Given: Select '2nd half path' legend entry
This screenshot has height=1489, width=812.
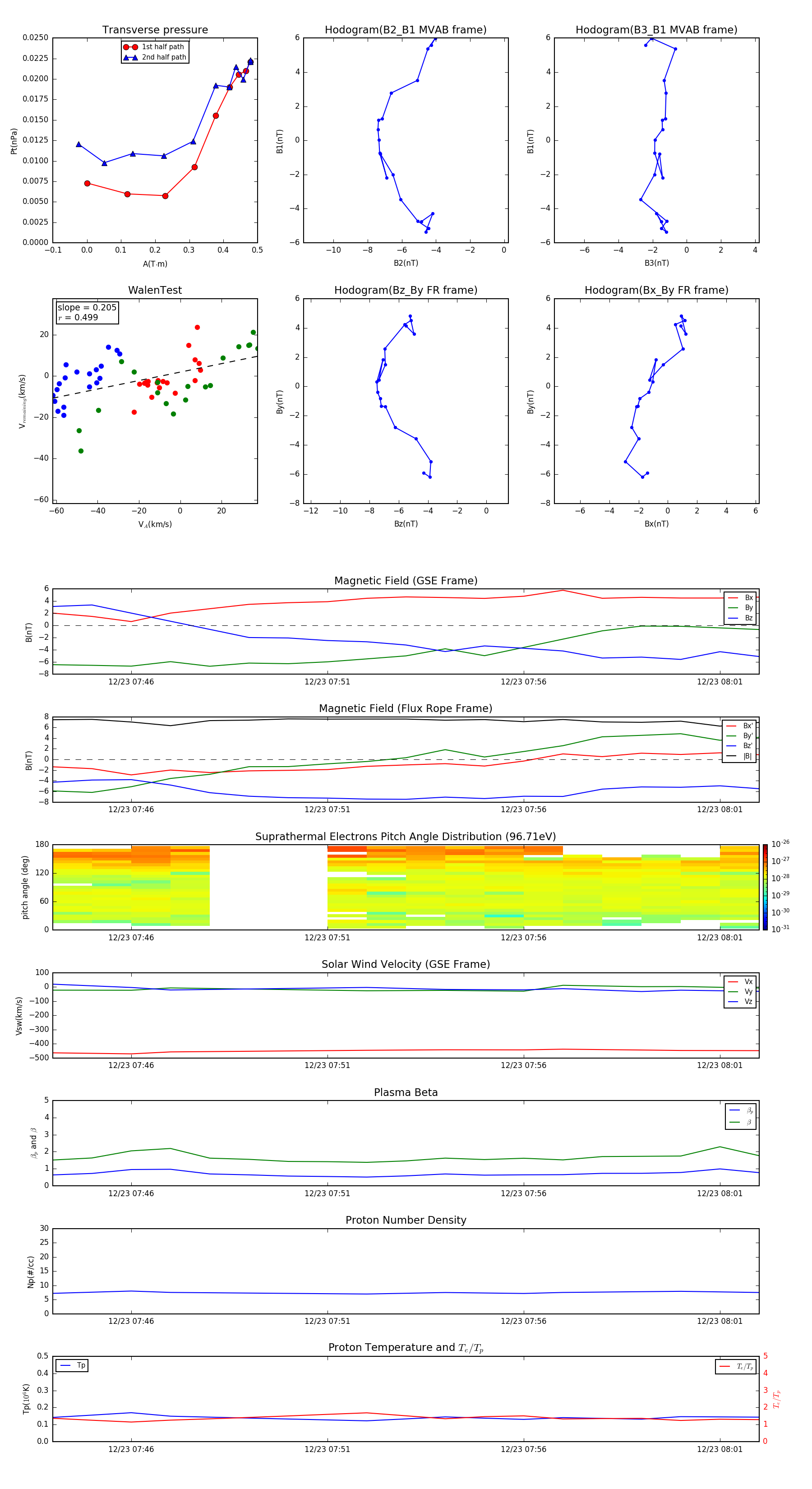Looking at the screenshot, I should [x=154, y=57].
